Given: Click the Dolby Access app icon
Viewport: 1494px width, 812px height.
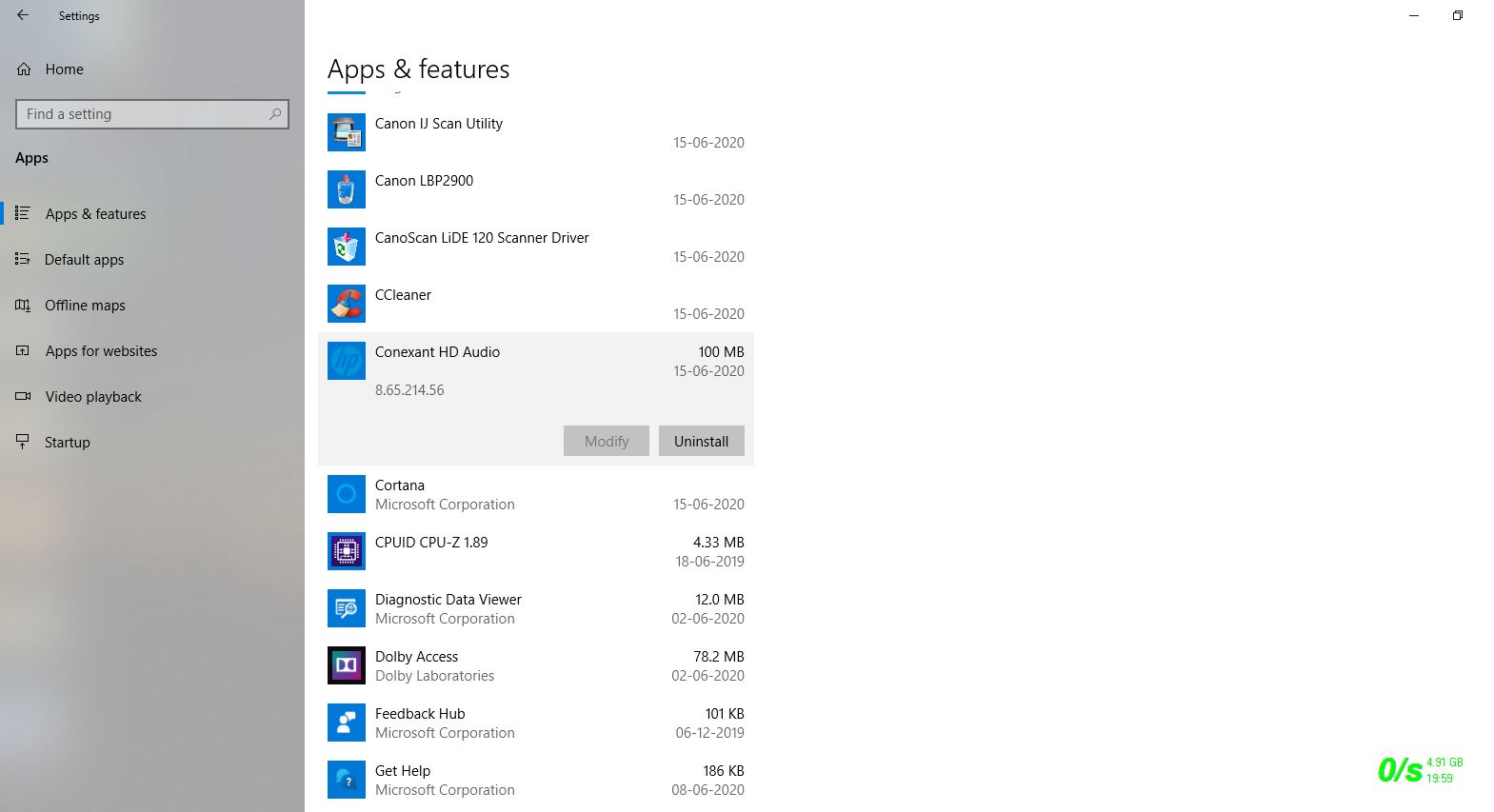Looking at the screenshot, I should click(x=347, y=665).
